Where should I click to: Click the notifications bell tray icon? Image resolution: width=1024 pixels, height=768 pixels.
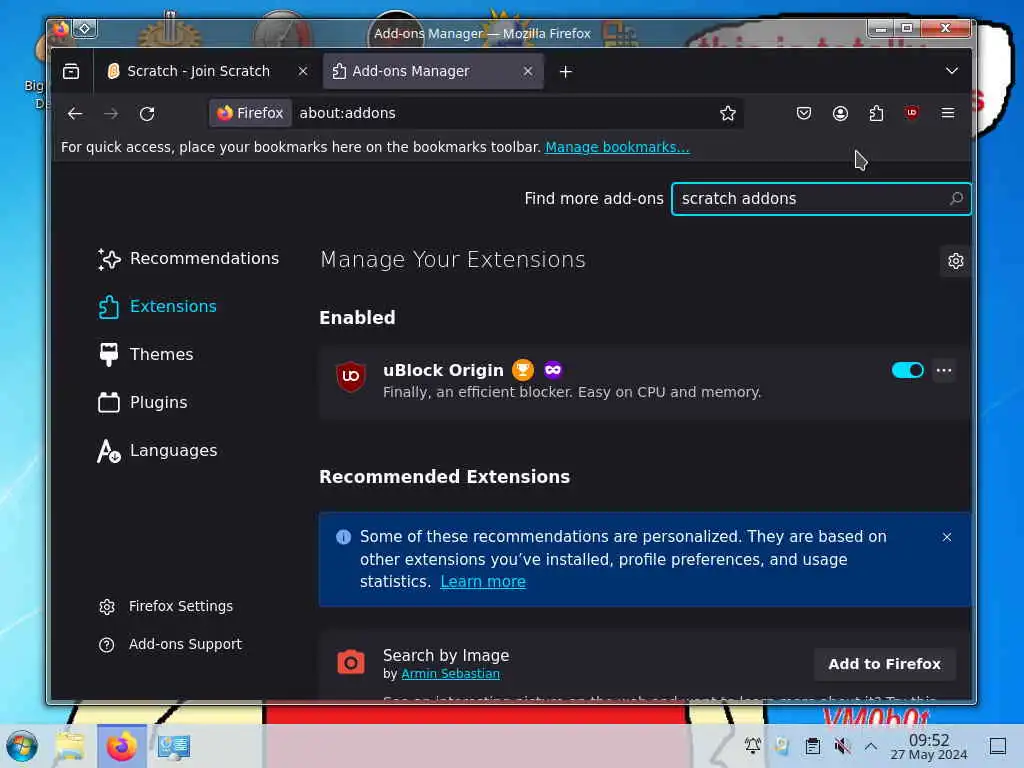point(753,745)
